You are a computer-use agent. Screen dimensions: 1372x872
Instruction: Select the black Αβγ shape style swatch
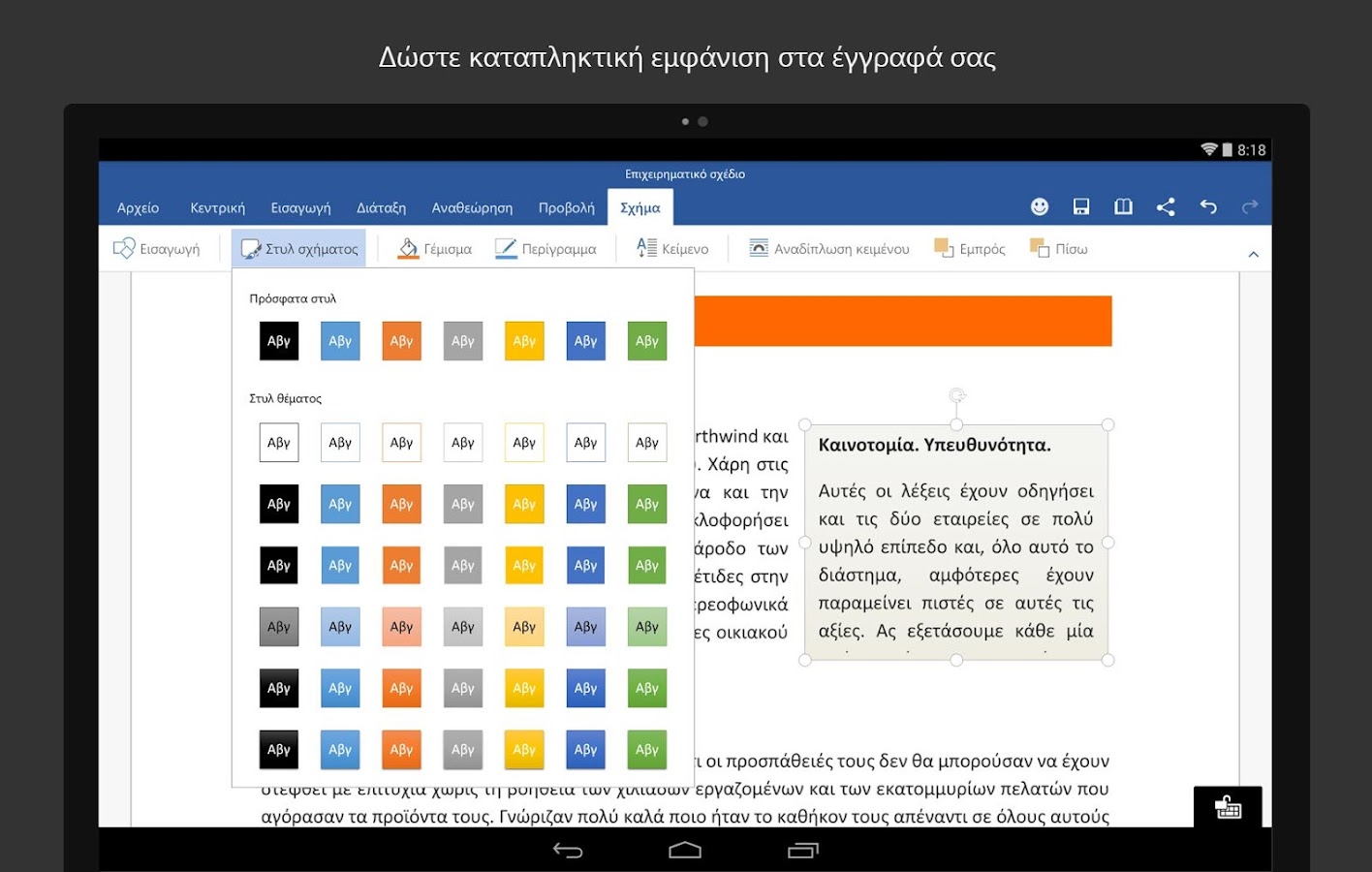[278, 340]
